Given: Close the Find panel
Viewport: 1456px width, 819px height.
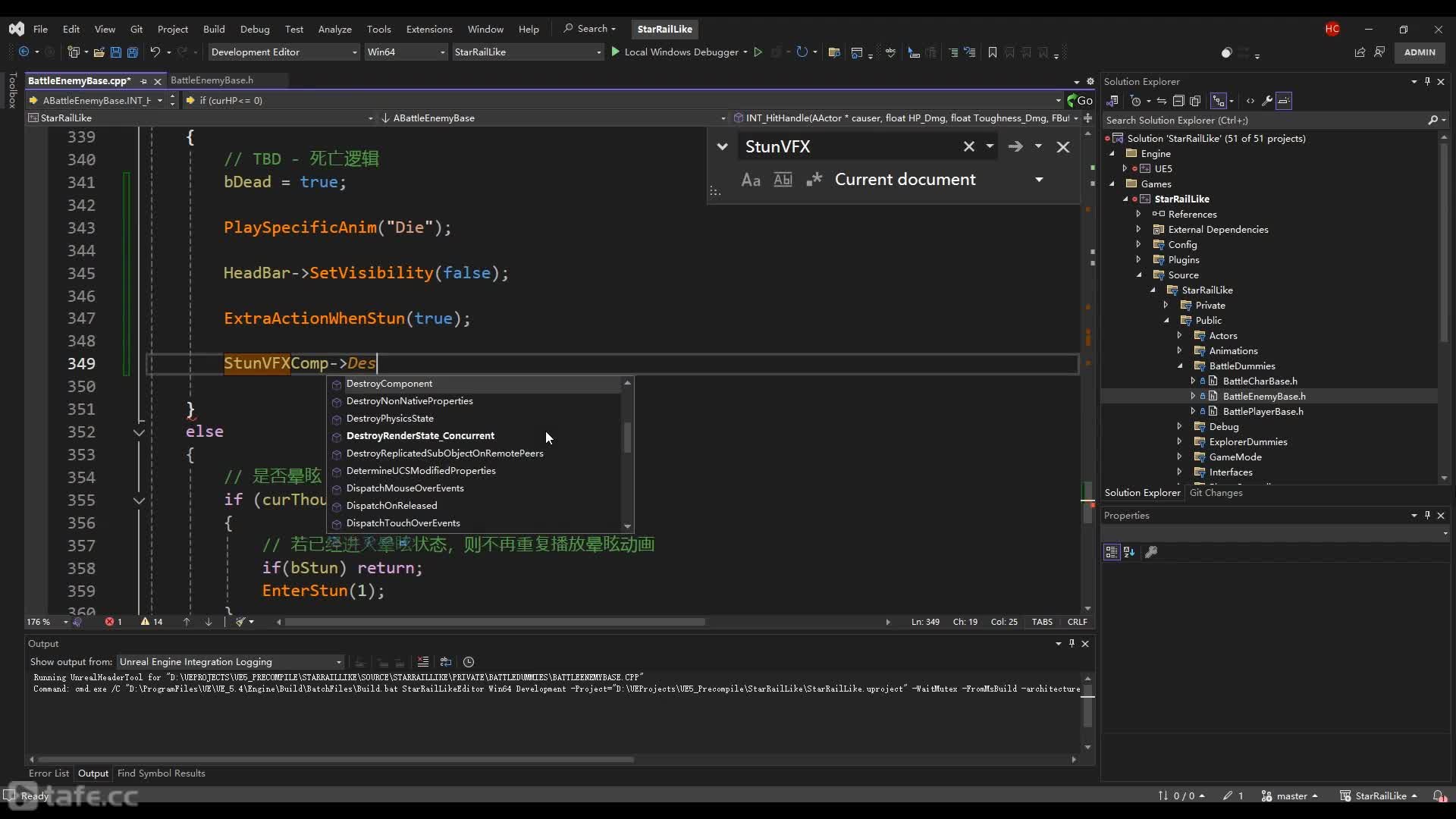Looking at the screenshot, I should click(x=1062, y=147).
